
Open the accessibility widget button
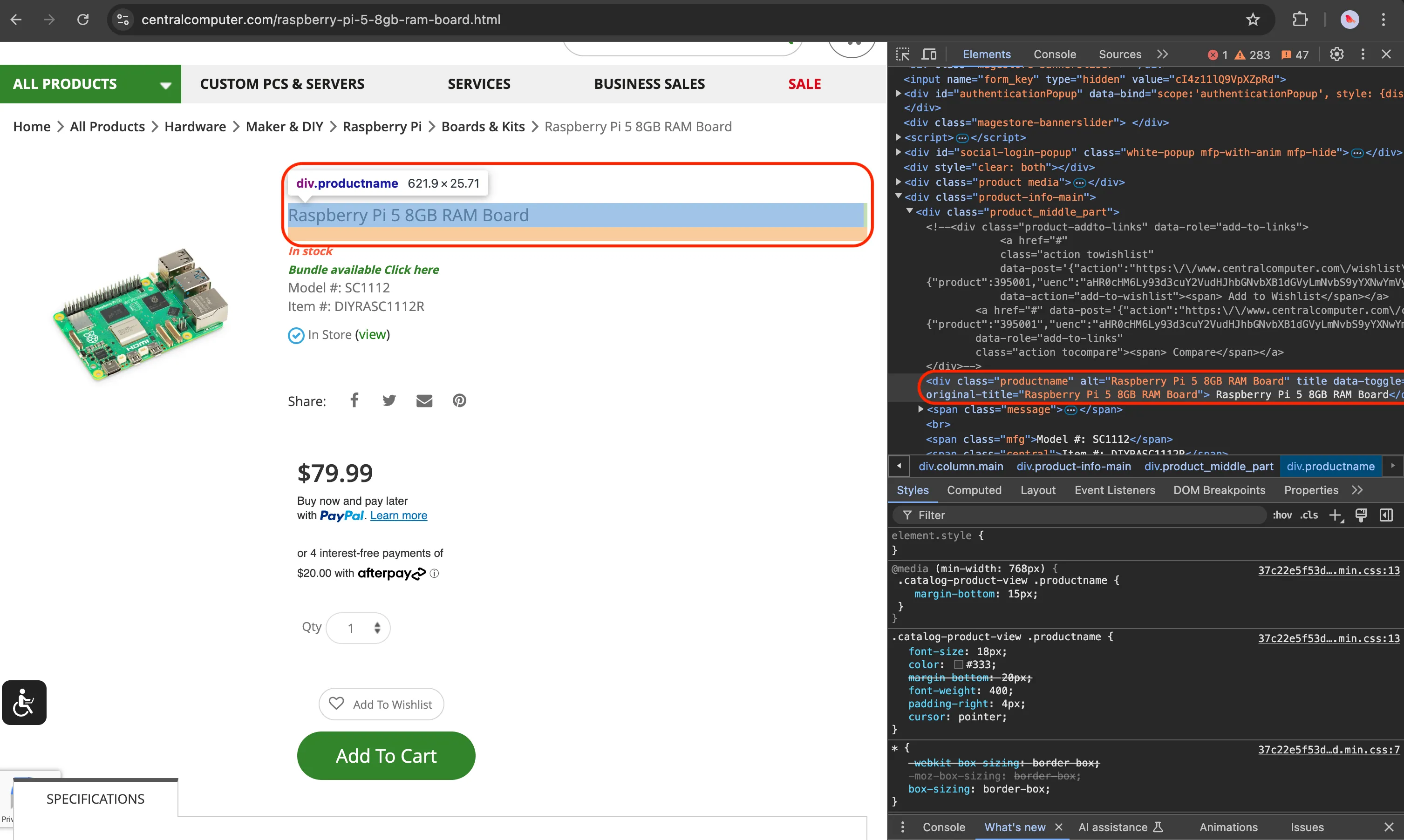24,703
